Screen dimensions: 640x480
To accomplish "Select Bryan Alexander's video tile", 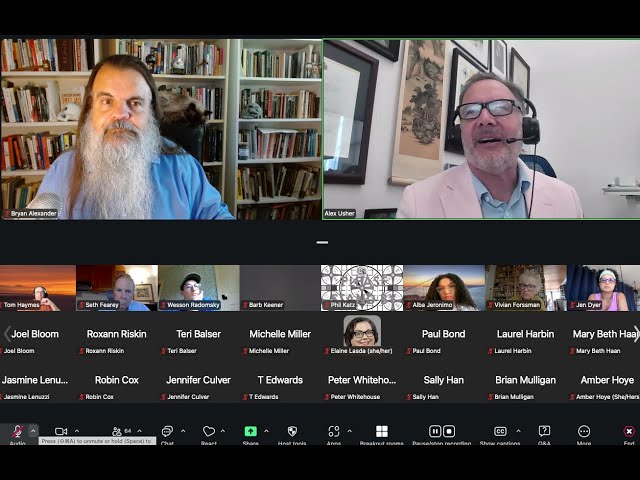I will point(161,129).
